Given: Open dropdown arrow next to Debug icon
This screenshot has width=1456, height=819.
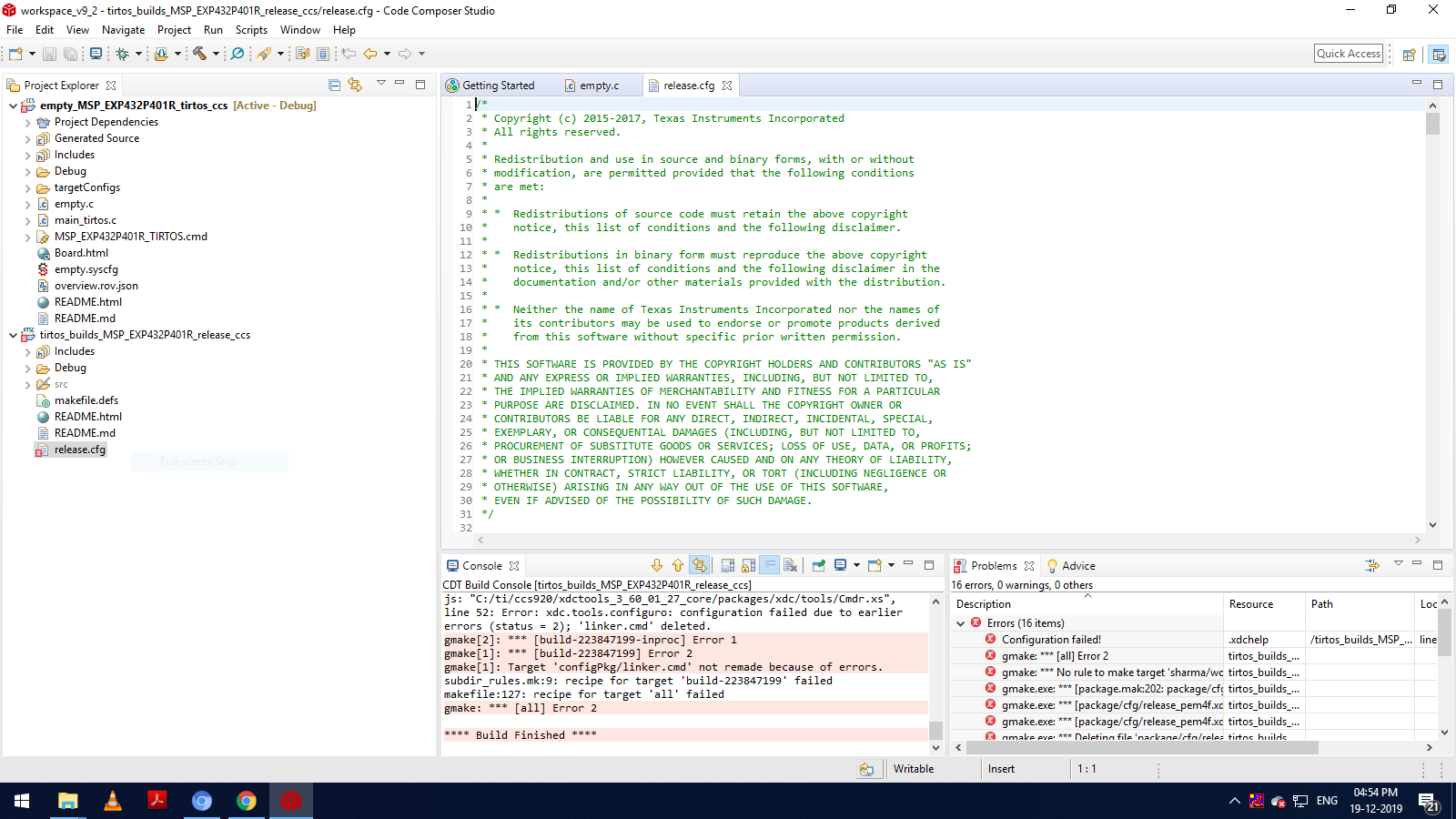Looking at the screenshot, I should [138, 54].
